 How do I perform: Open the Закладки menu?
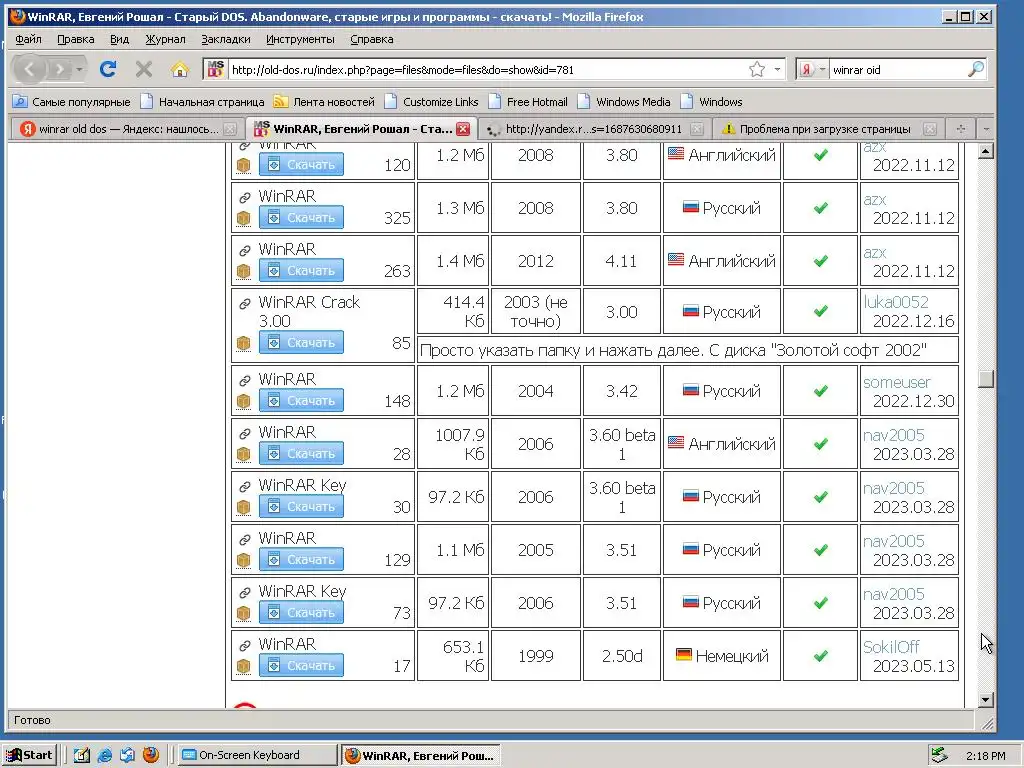point(225,39)
